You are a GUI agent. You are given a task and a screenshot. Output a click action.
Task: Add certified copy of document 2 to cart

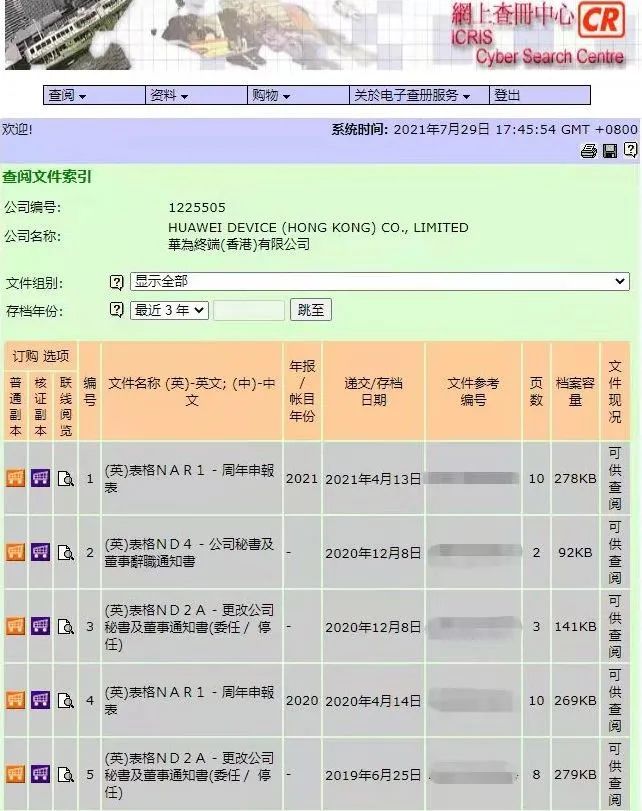pos(40,552)
